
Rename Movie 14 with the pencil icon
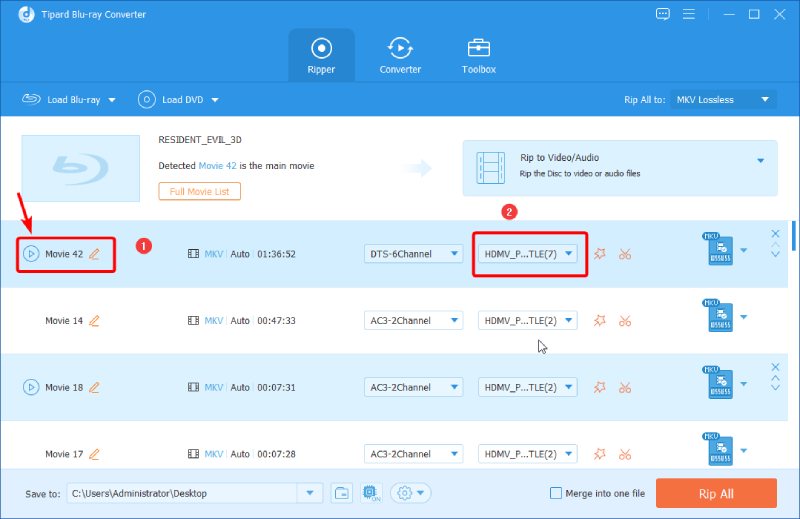(x=94, y=320)
